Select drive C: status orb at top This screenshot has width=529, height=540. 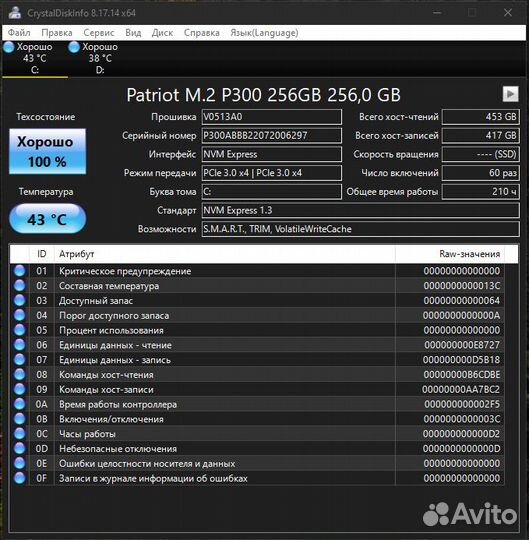coord(9,47)
